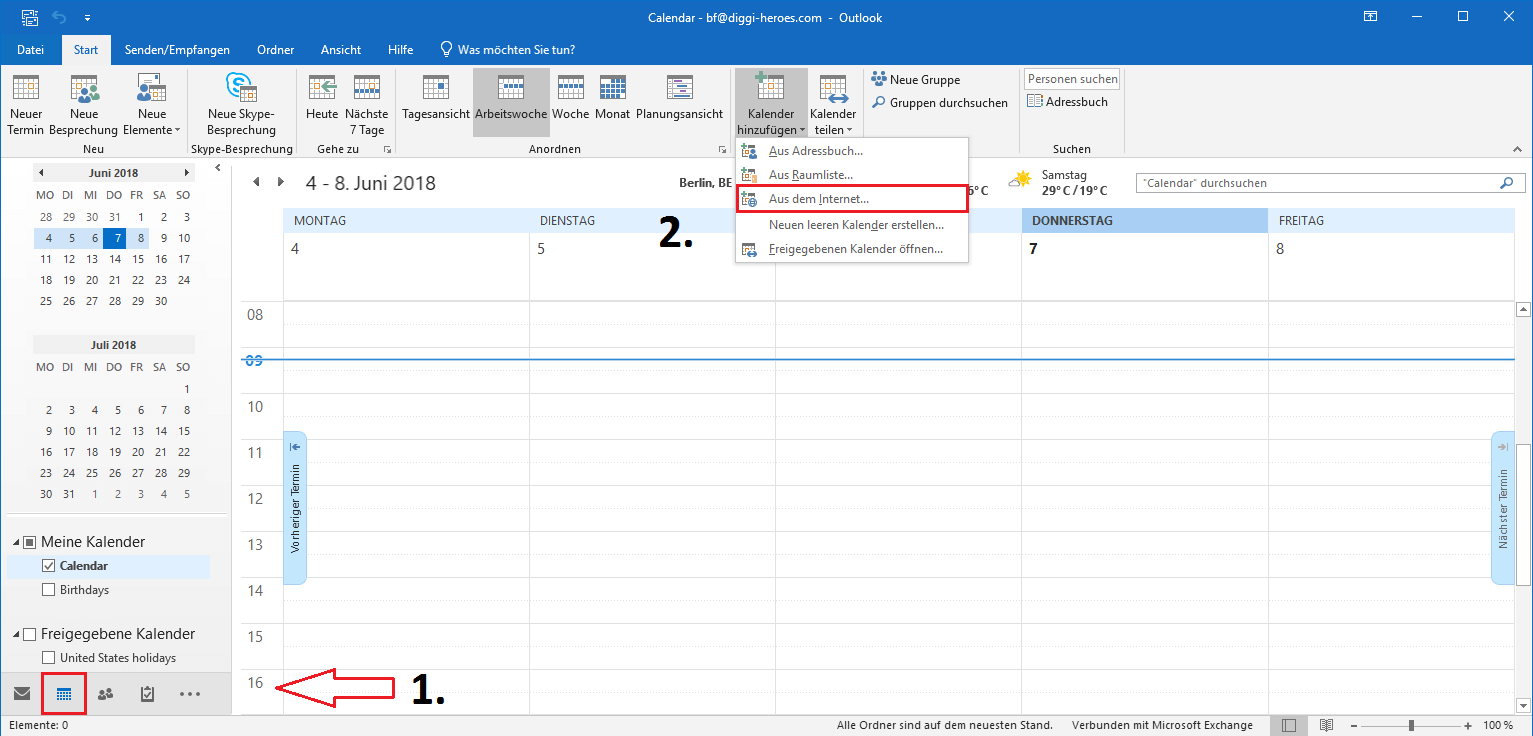The height and width of the screenshot is (736, 1533).
Task: Open Tasks navigation icon
Action: [148, 694]
